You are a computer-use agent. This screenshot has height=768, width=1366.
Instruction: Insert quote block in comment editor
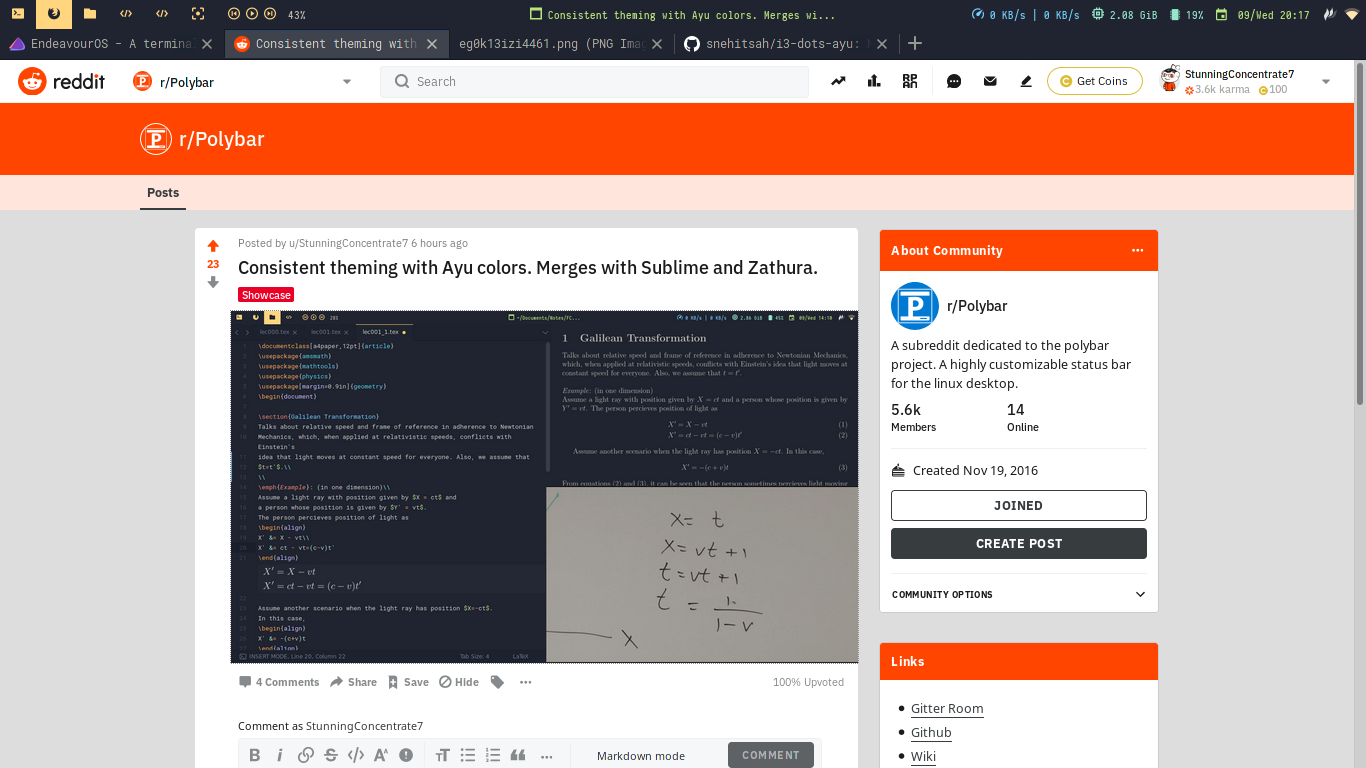[x=518, y=755]
